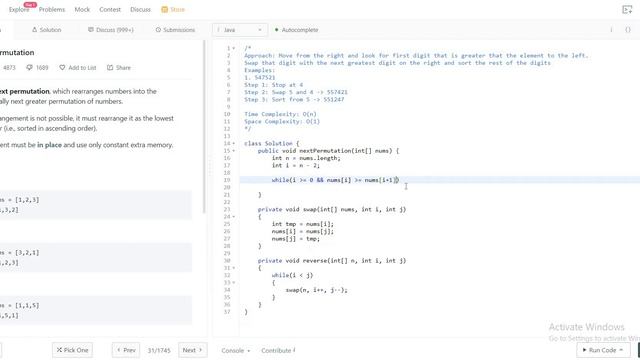The image size is (640, 360).
Task: Toggle the Autocomplete indicator
Action: point(296,30)
